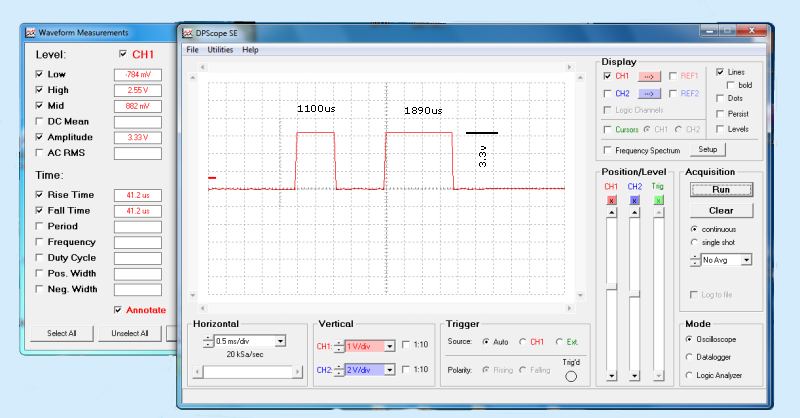Click the averaging stepper in Acquisition
This screenshot has width=800, height=418.
tap(695, 260)
